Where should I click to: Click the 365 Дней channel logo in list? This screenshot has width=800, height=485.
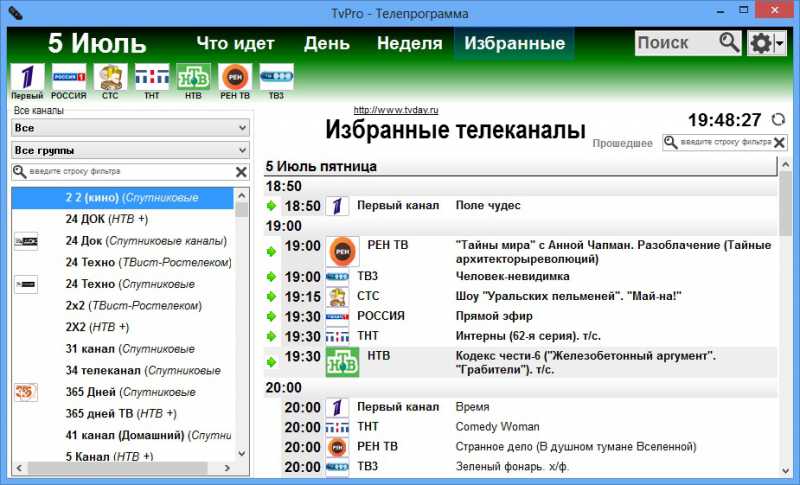click(26, 392)
